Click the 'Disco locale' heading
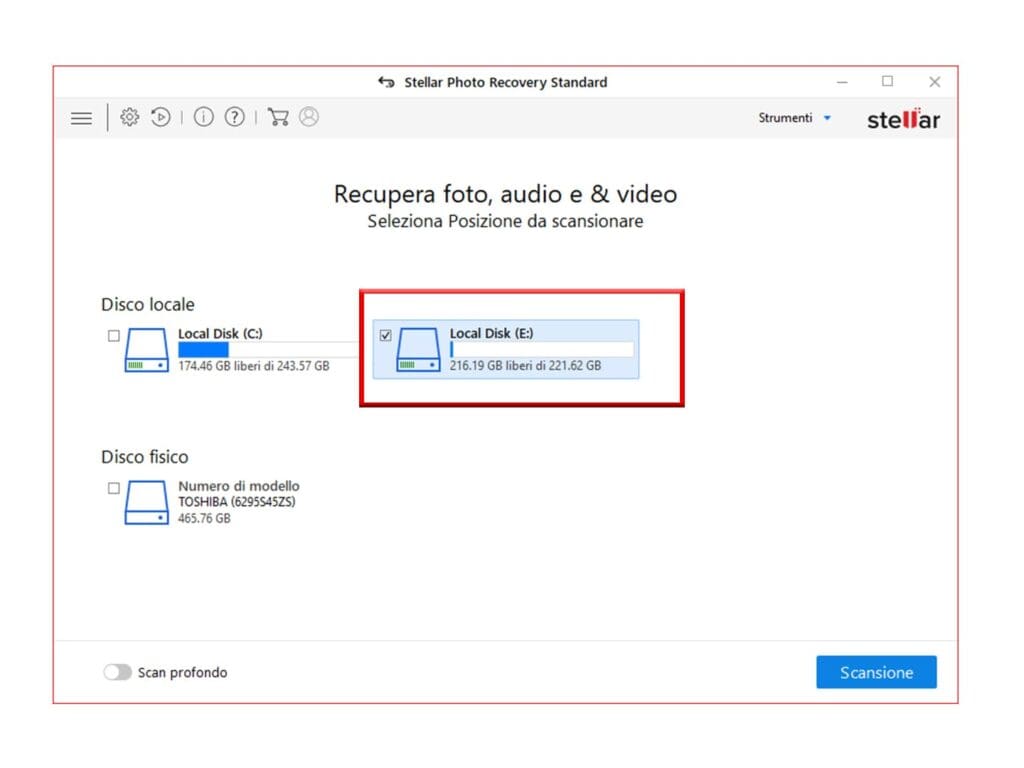Viewport: 1024px width, 768px height. coord(148,305)
